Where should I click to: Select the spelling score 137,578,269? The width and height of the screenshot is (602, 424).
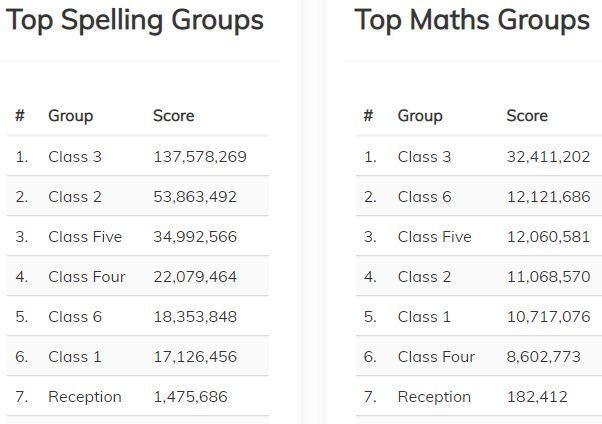200,157
